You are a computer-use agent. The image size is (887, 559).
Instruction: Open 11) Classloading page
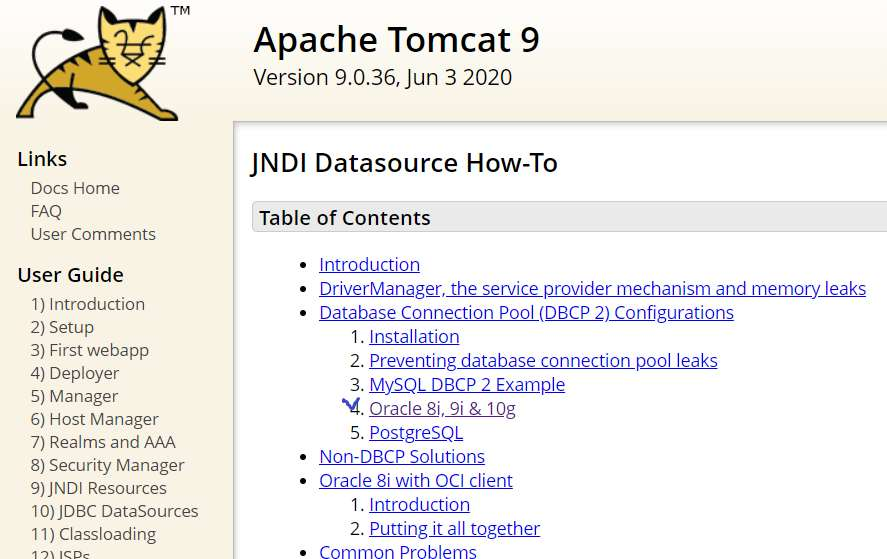click(x=93, y=534)
